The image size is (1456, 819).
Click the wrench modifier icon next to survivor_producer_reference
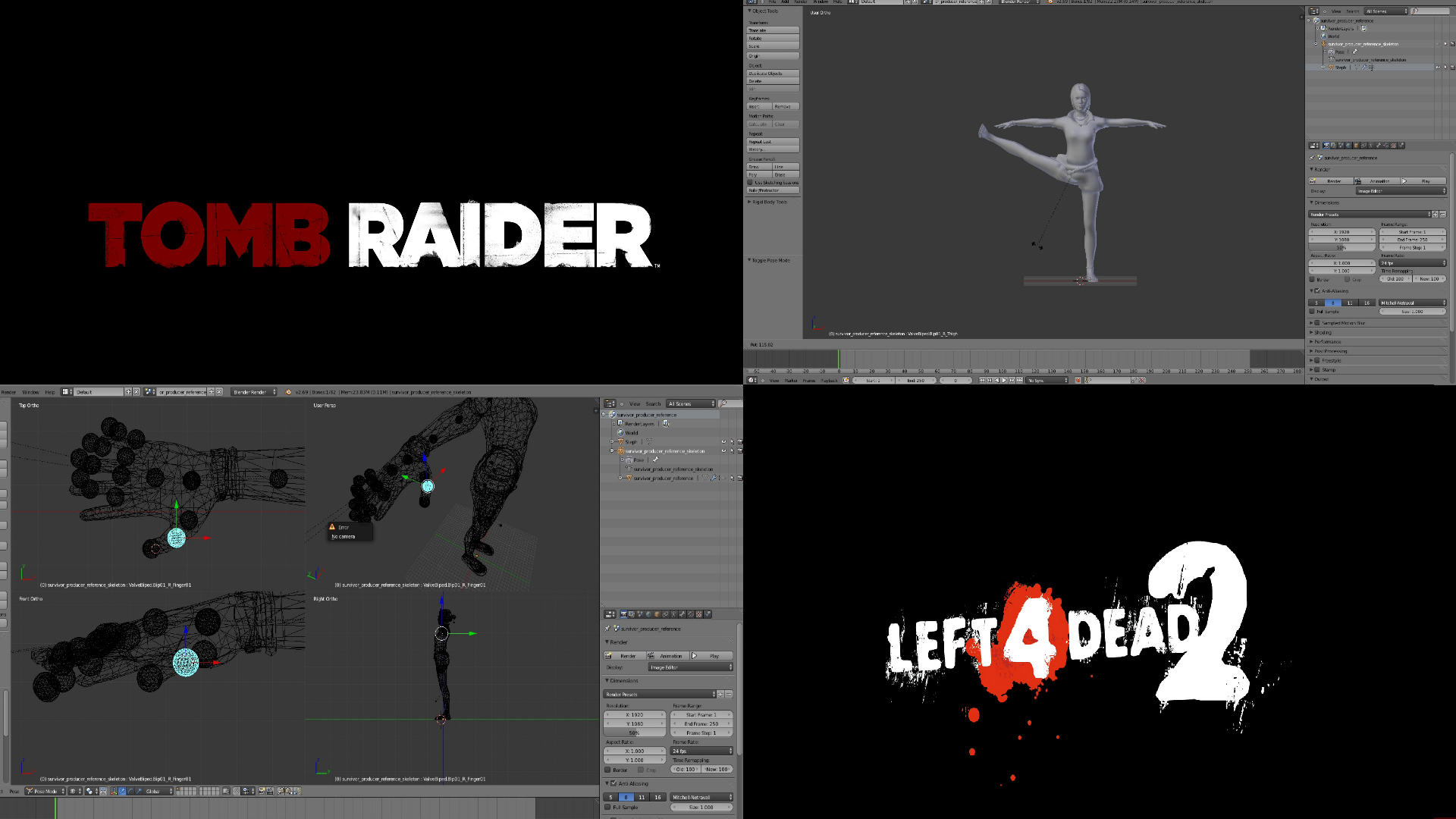[714, 478]
